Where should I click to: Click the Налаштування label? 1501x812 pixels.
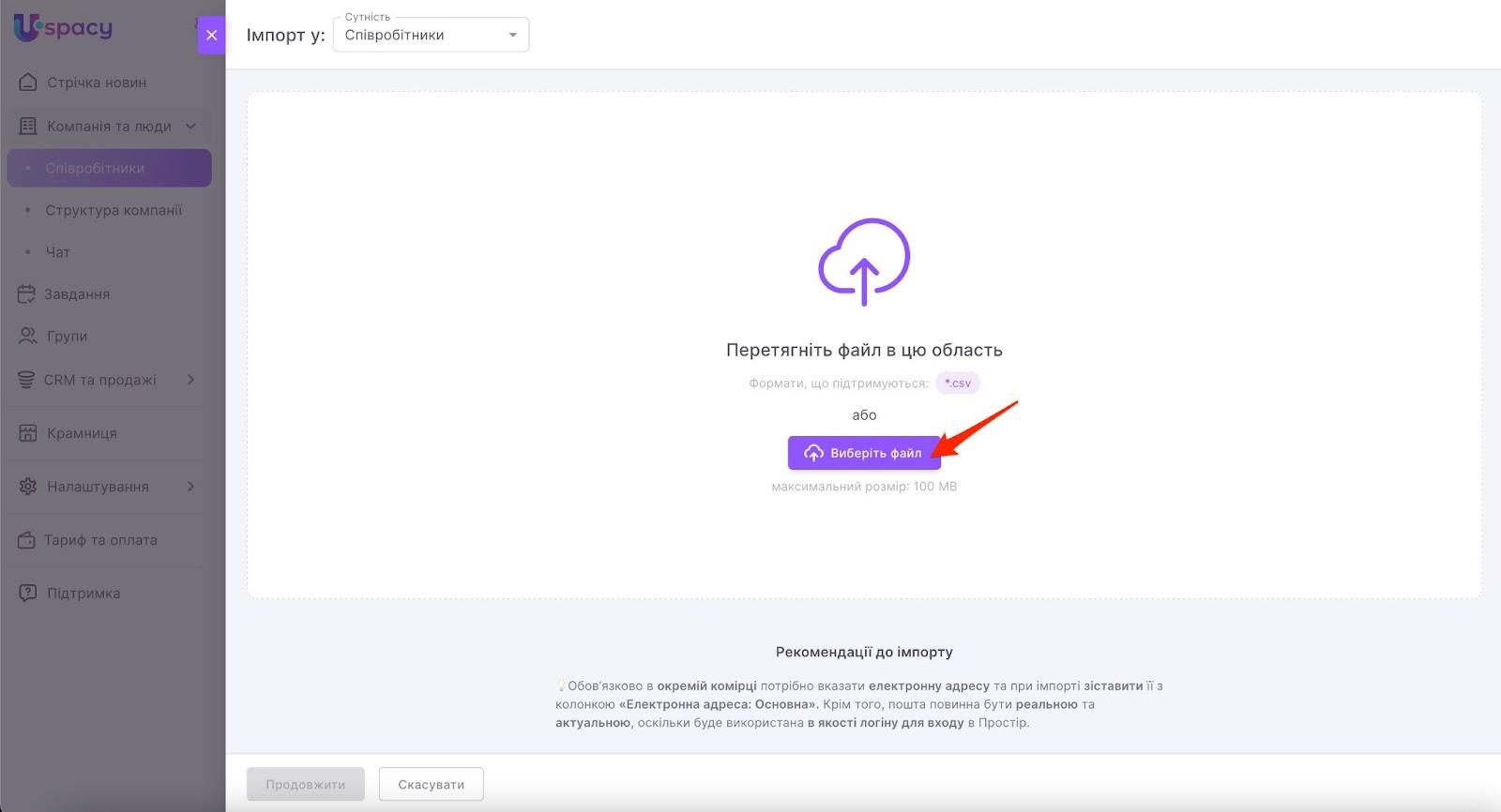point(98,487)
